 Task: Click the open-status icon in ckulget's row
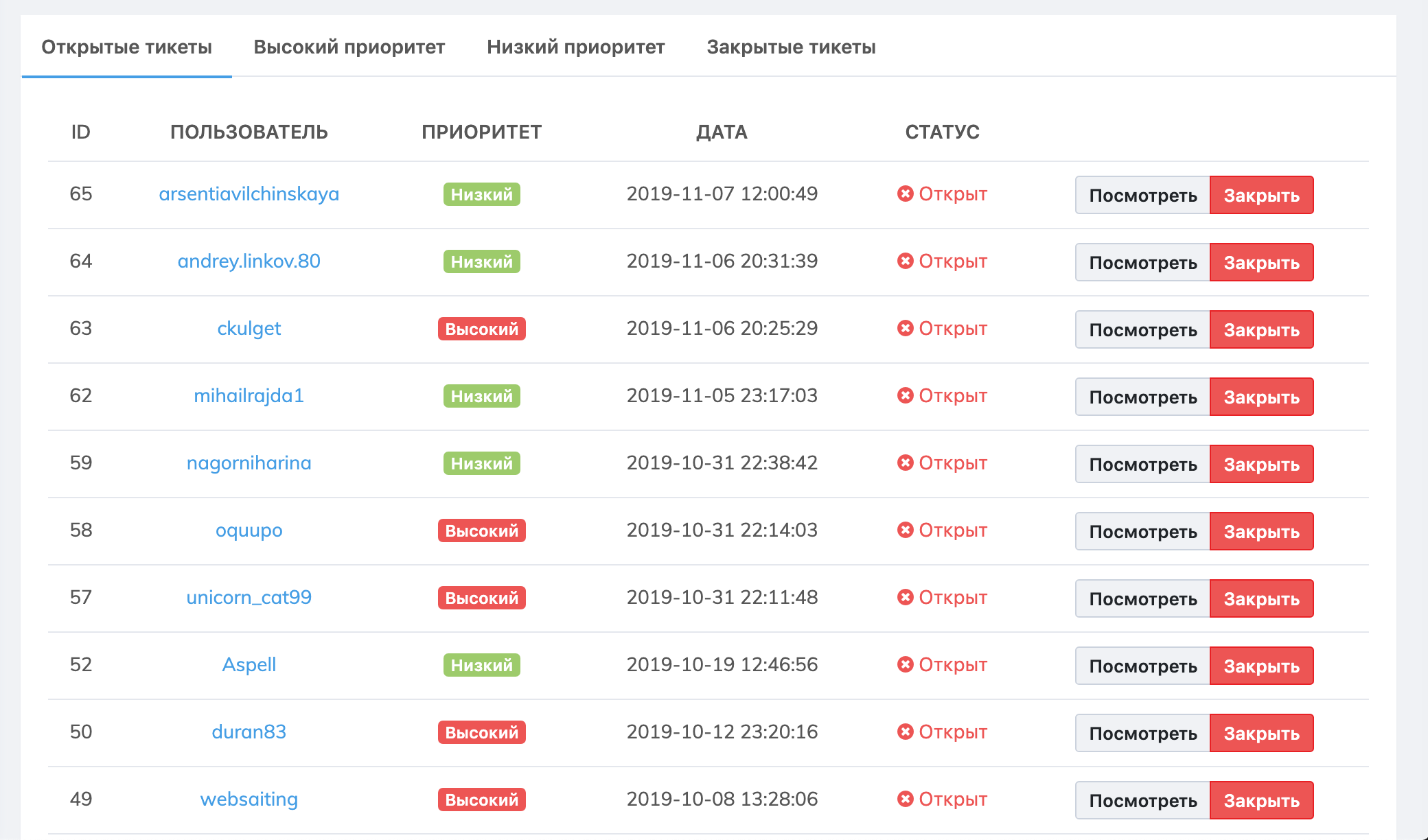coord(905,328)
